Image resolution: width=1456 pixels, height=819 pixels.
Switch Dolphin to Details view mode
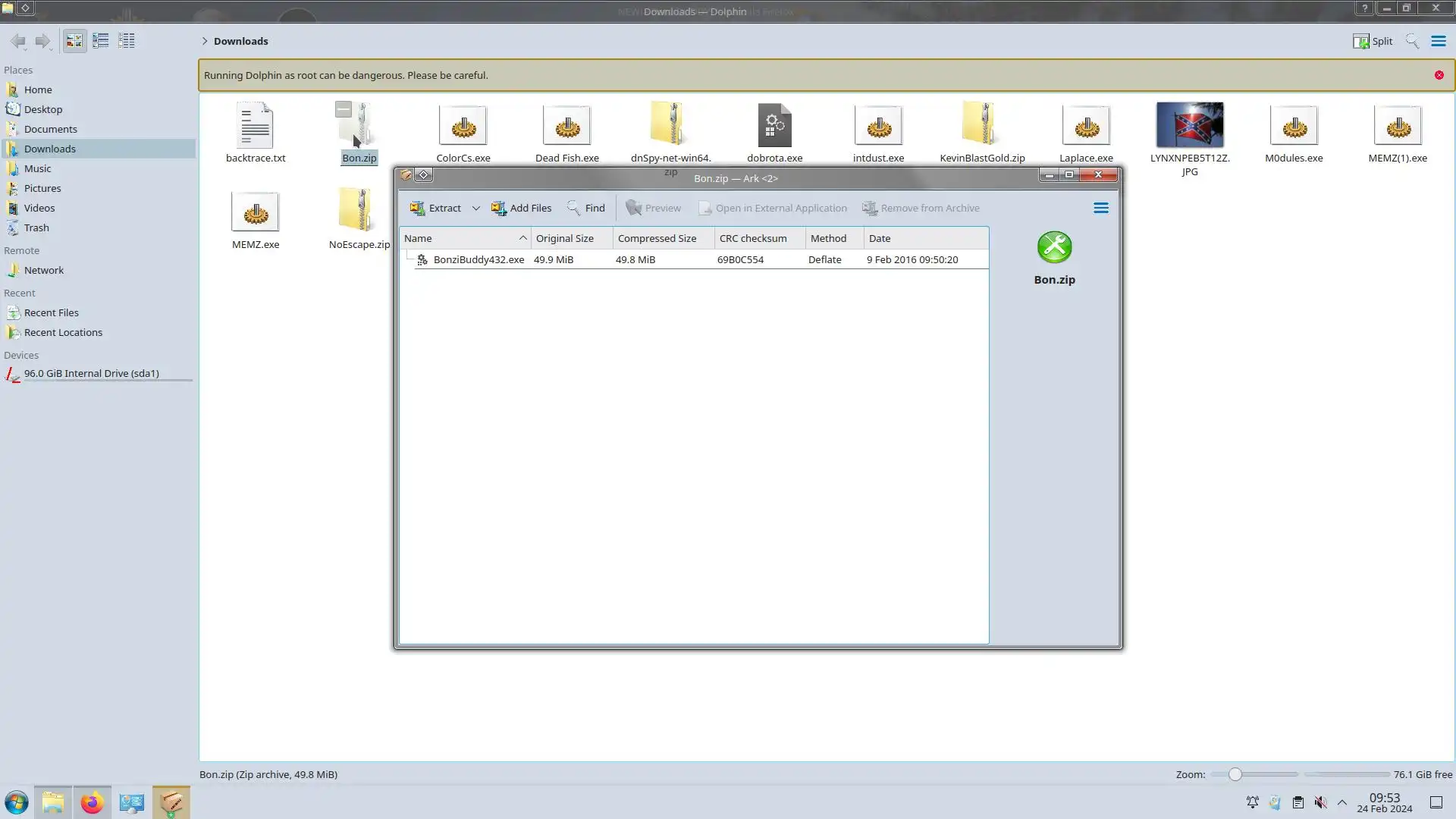[127, 41]
